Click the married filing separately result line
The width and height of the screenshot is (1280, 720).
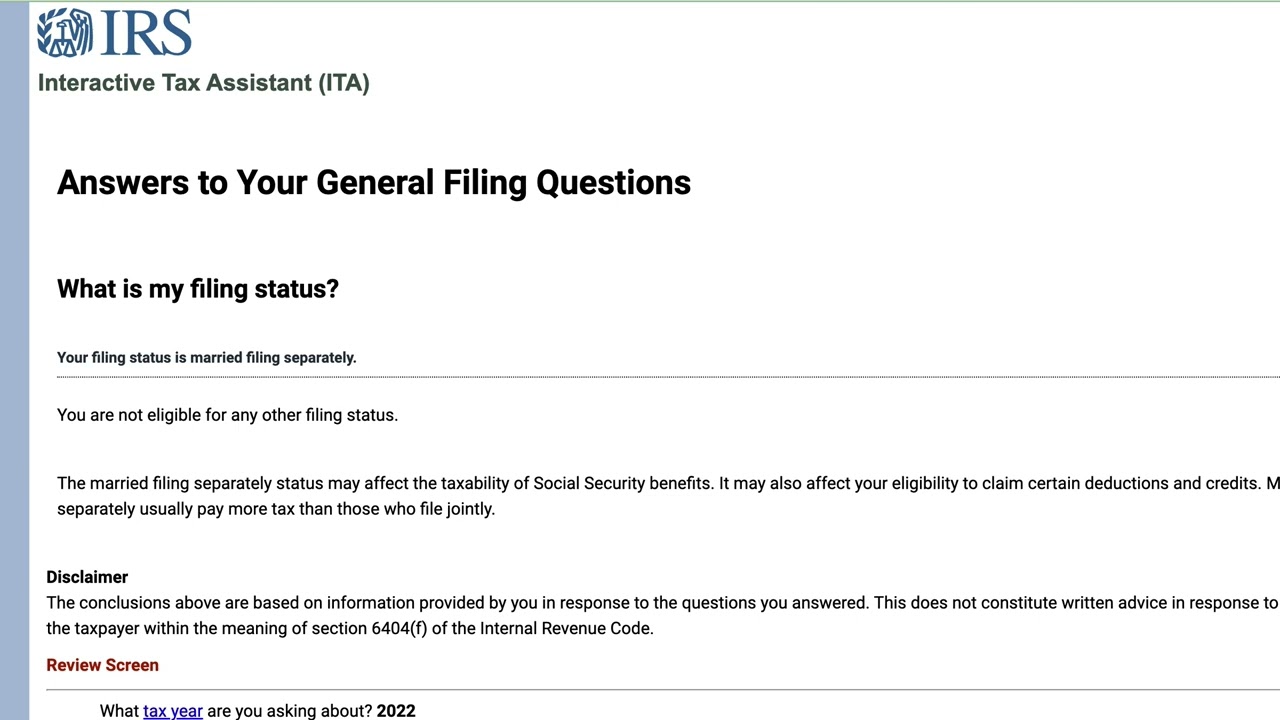pyautogui.click(x=206, y=358)
